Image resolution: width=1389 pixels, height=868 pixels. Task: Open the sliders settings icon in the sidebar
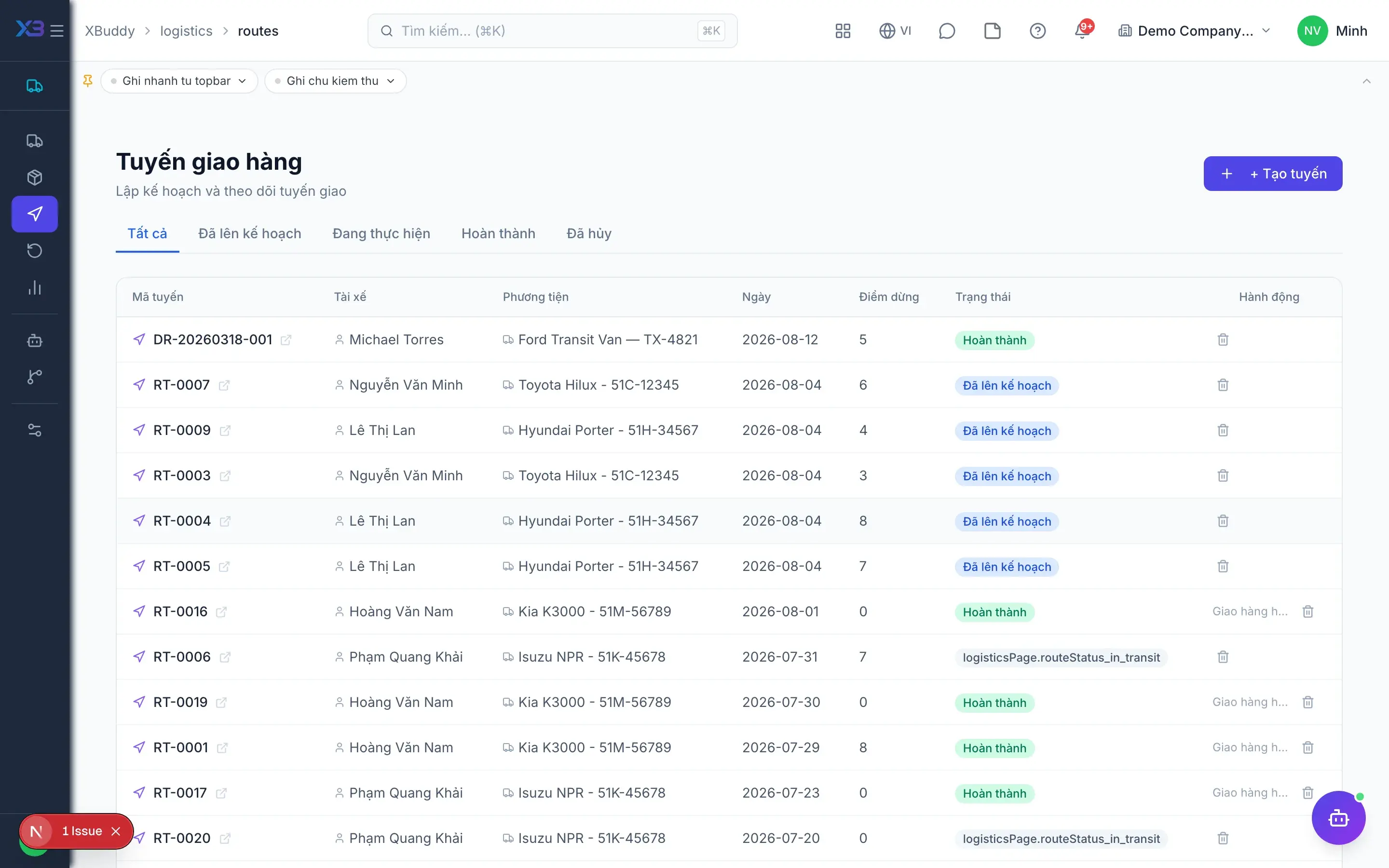coord(34,430)
